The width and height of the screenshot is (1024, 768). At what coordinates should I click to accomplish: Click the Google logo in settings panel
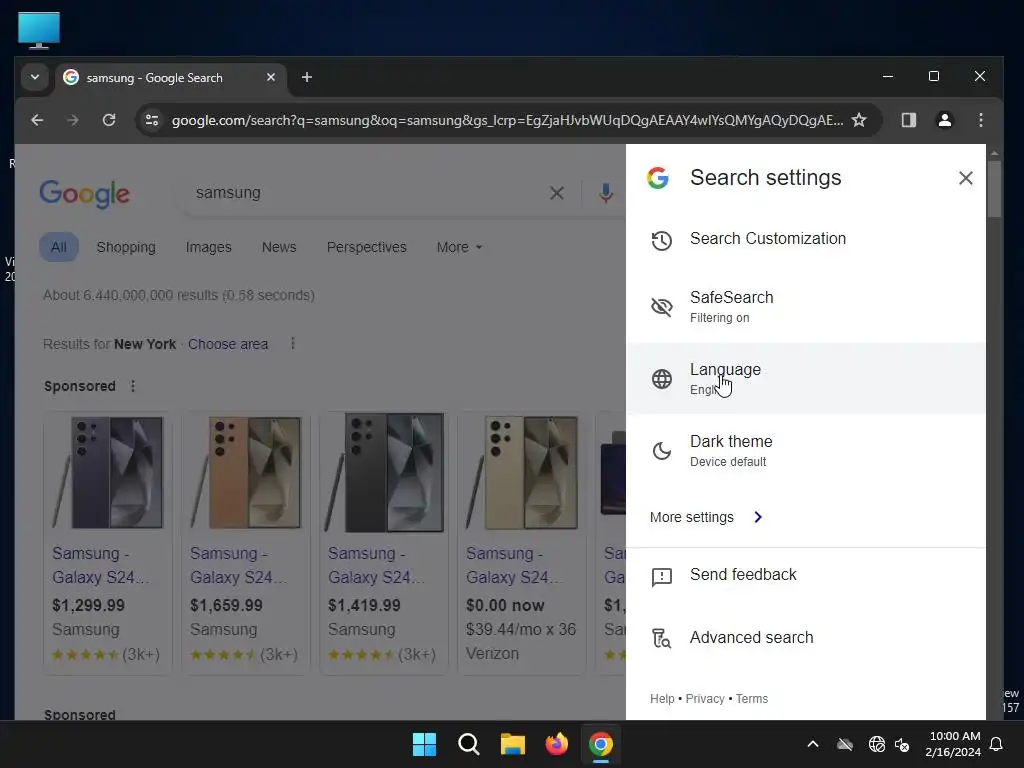658,178
